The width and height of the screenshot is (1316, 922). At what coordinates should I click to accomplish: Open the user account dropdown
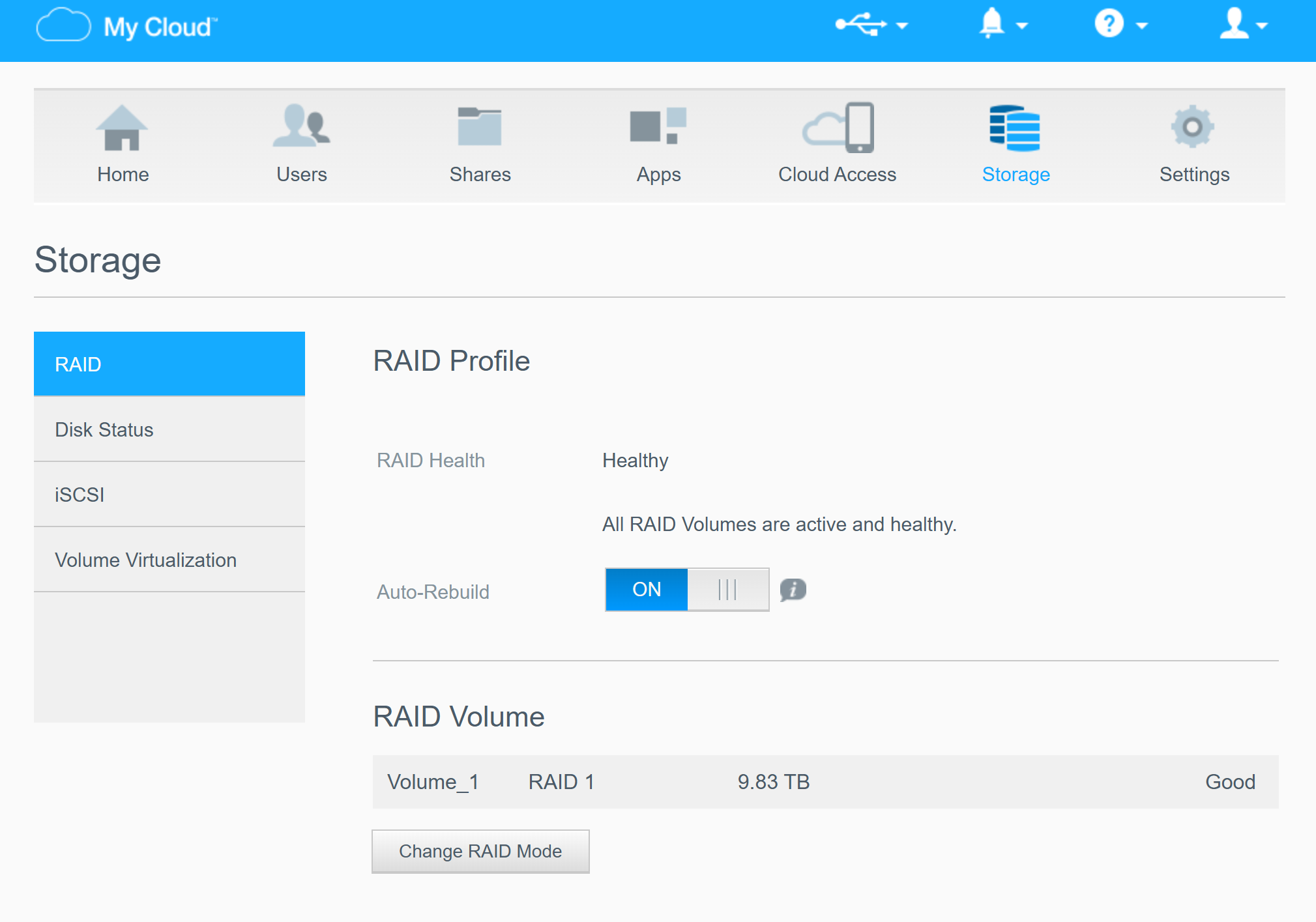click(1242, 25)
